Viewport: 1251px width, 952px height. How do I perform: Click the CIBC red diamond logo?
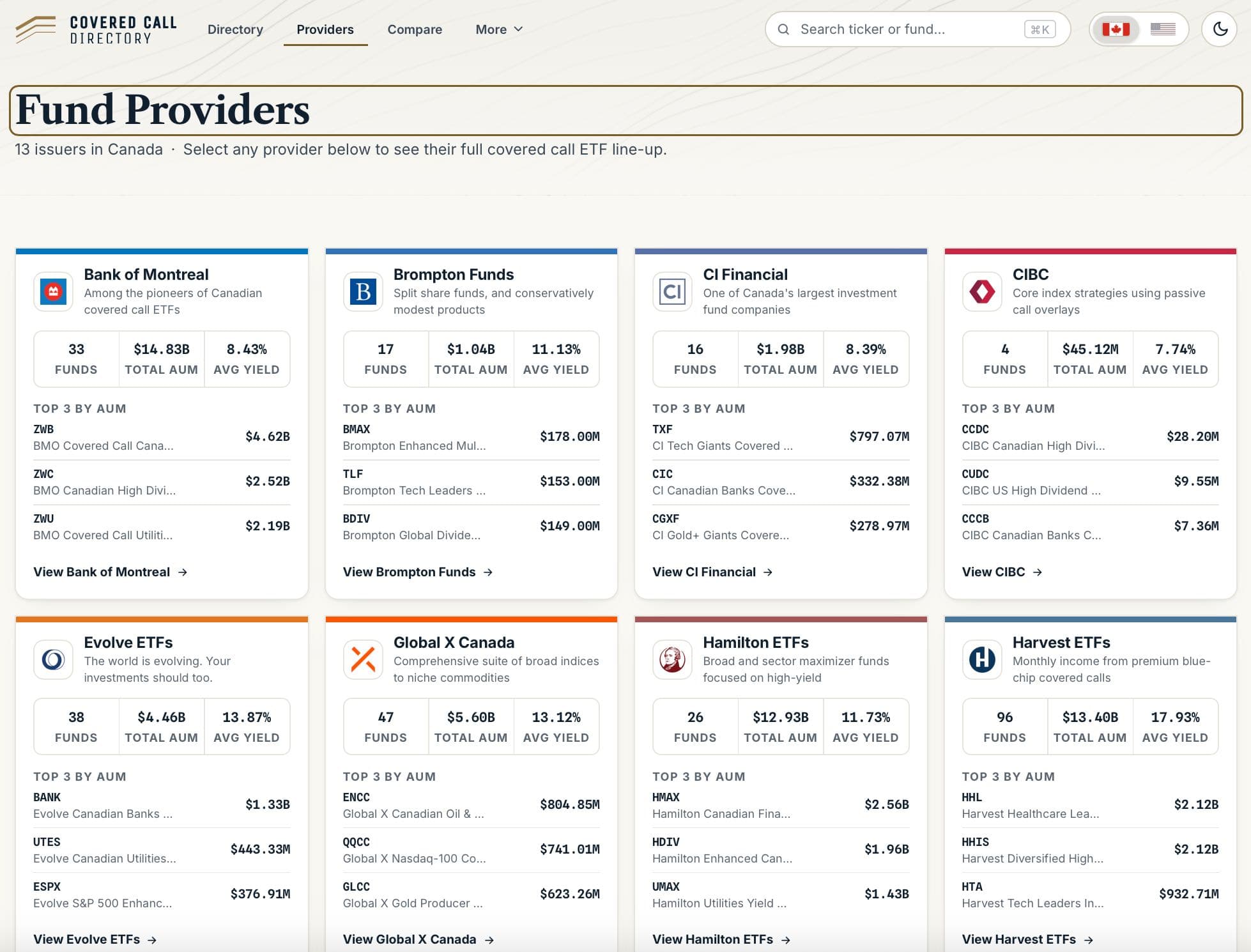click(x=982, y=292)
